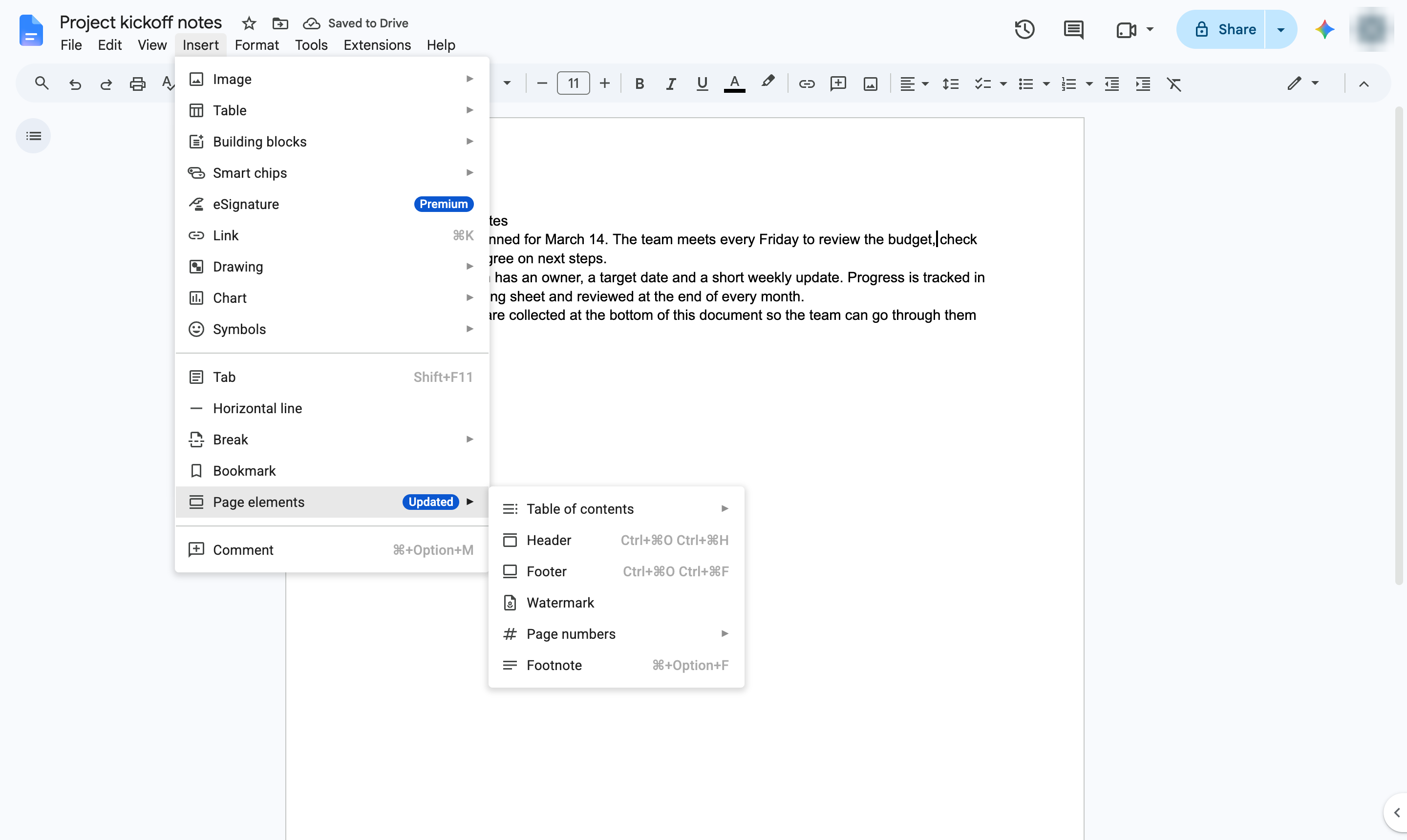Open line and paragraph spacing

click(950, 84)
